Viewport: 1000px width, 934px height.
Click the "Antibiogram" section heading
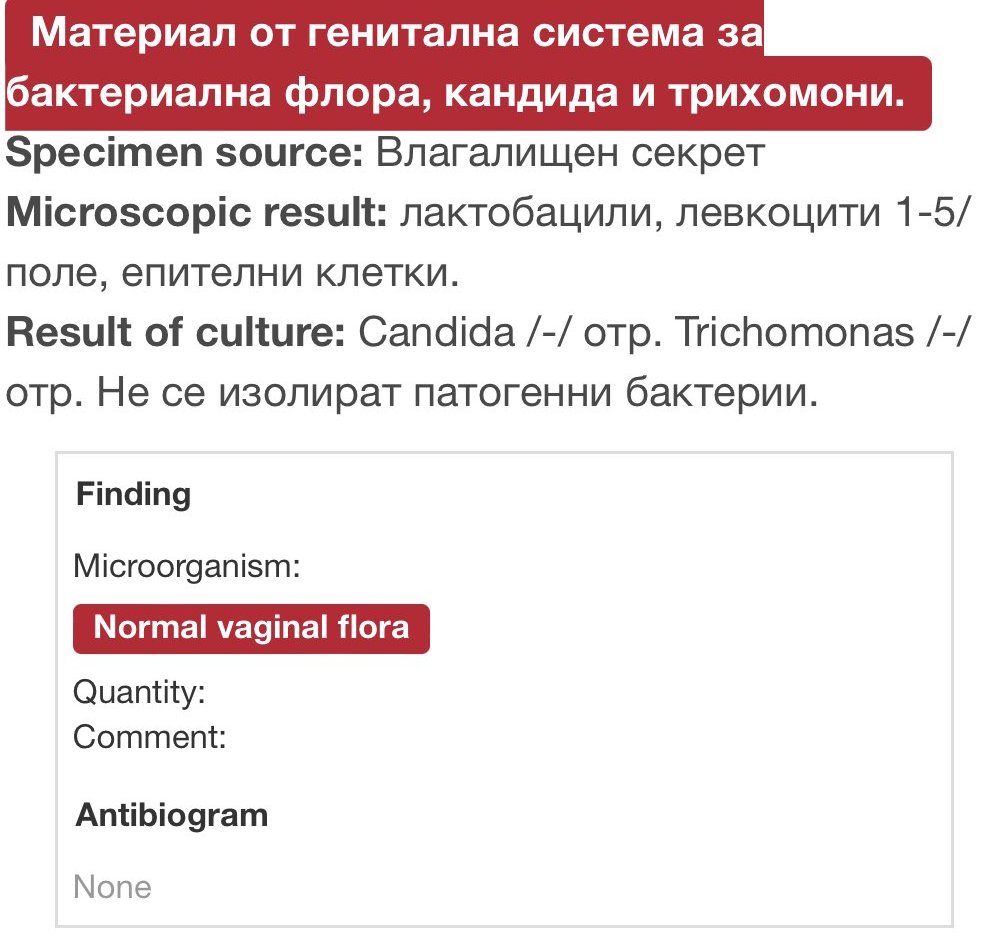pyautogui.click(x=172, y=815)
